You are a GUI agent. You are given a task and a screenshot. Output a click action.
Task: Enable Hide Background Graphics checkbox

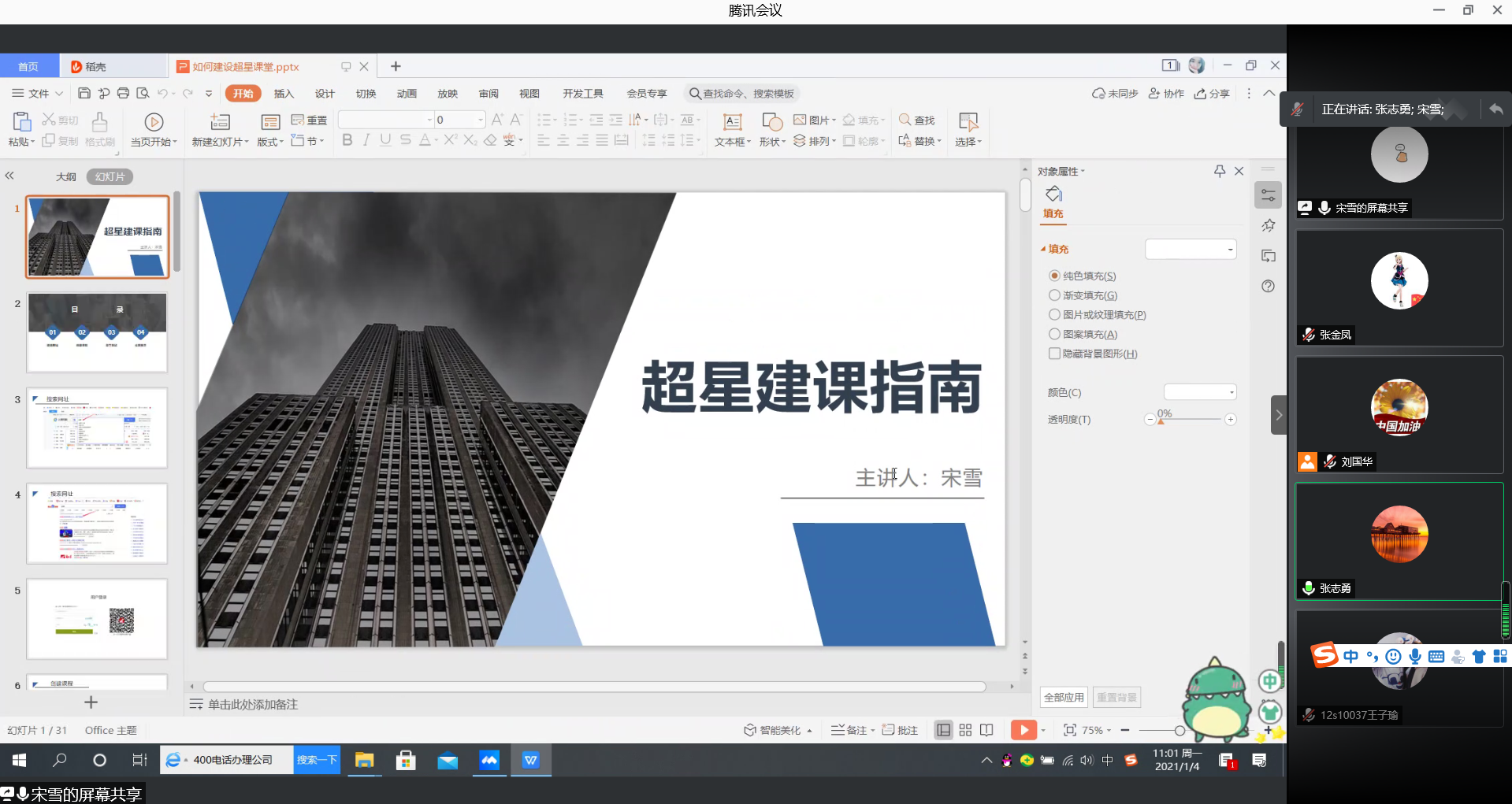(x=1054, y=354)
